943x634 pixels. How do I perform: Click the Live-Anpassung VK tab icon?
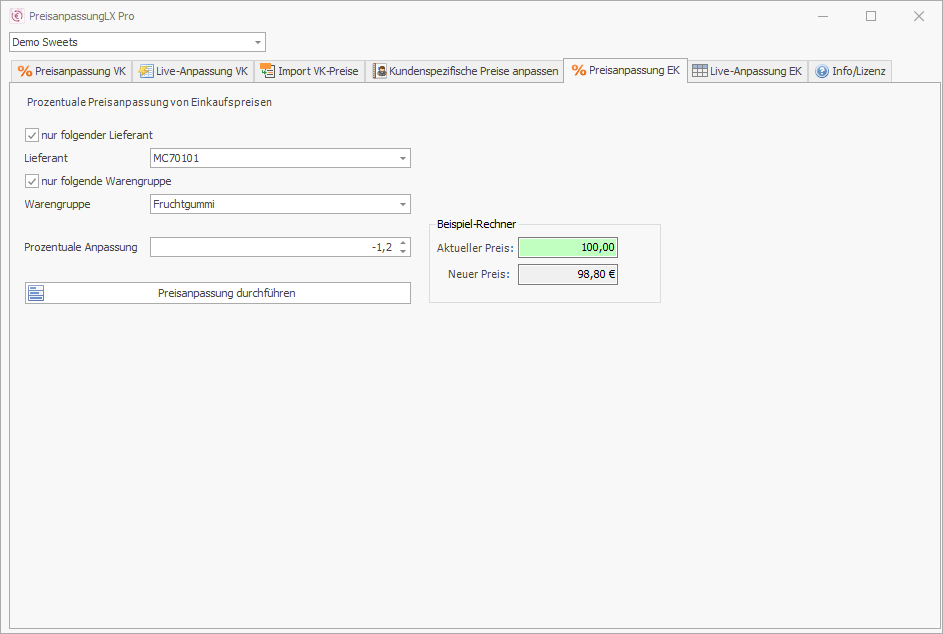(145, 71)
